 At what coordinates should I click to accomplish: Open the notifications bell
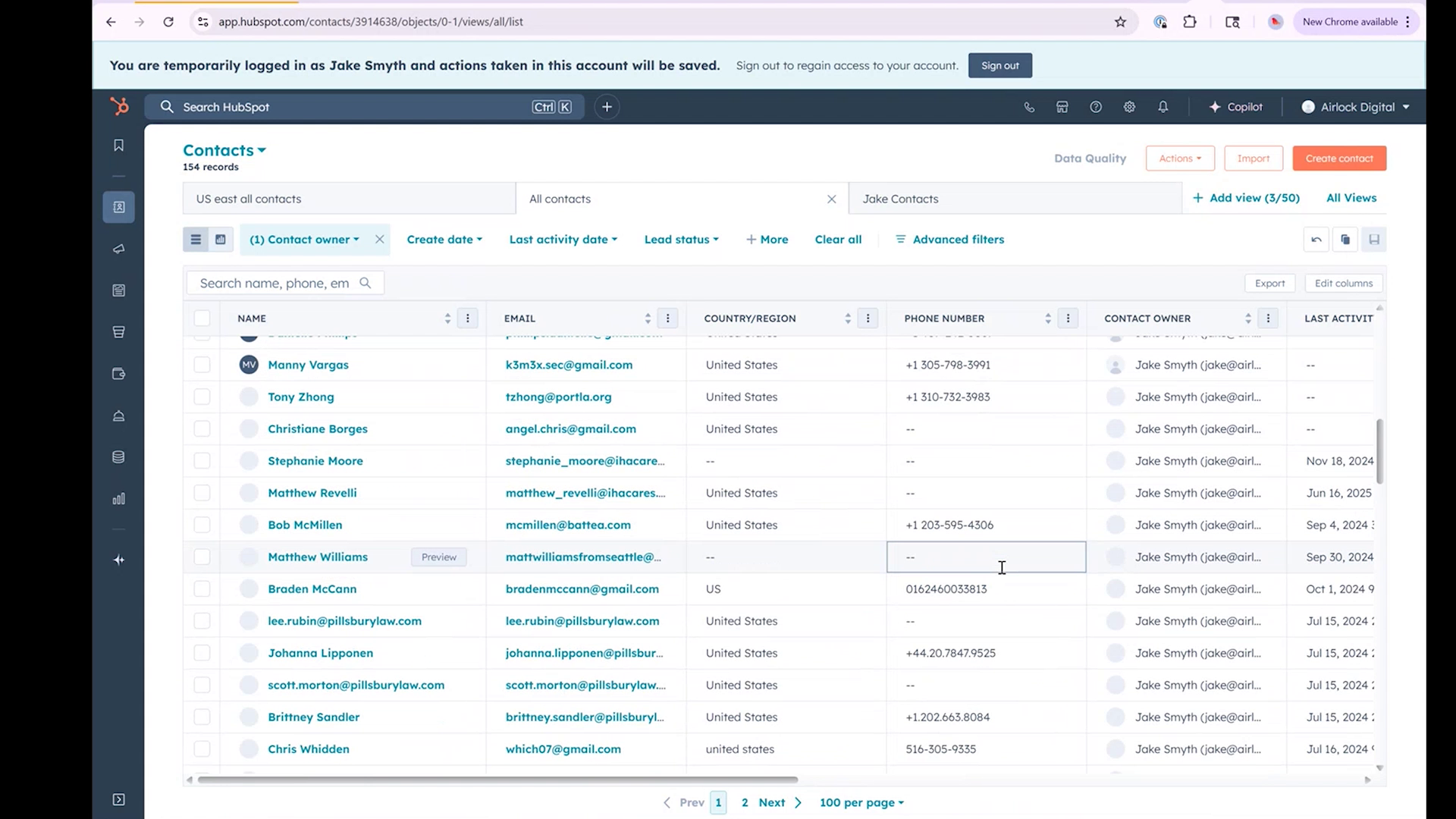point(1163,107)
